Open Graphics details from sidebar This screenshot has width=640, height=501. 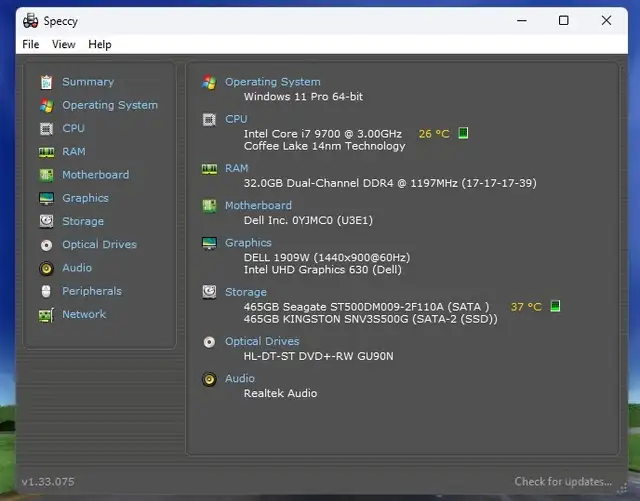point(85,198)
